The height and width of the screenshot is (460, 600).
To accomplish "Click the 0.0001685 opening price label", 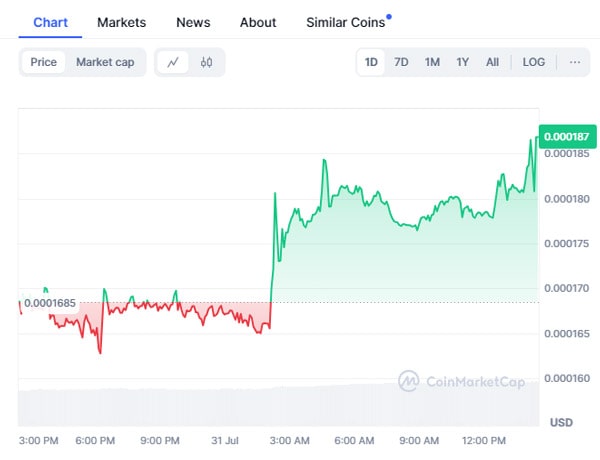I will (49, 303).
